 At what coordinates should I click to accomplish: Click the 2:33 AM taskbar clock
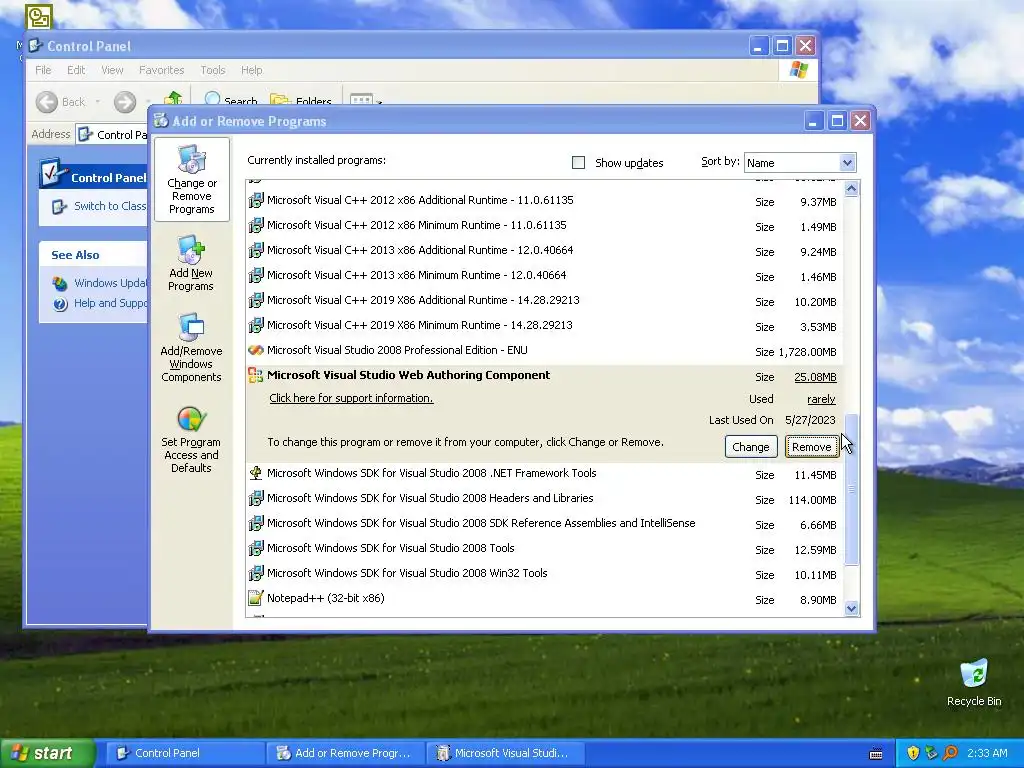coord(987,753)
